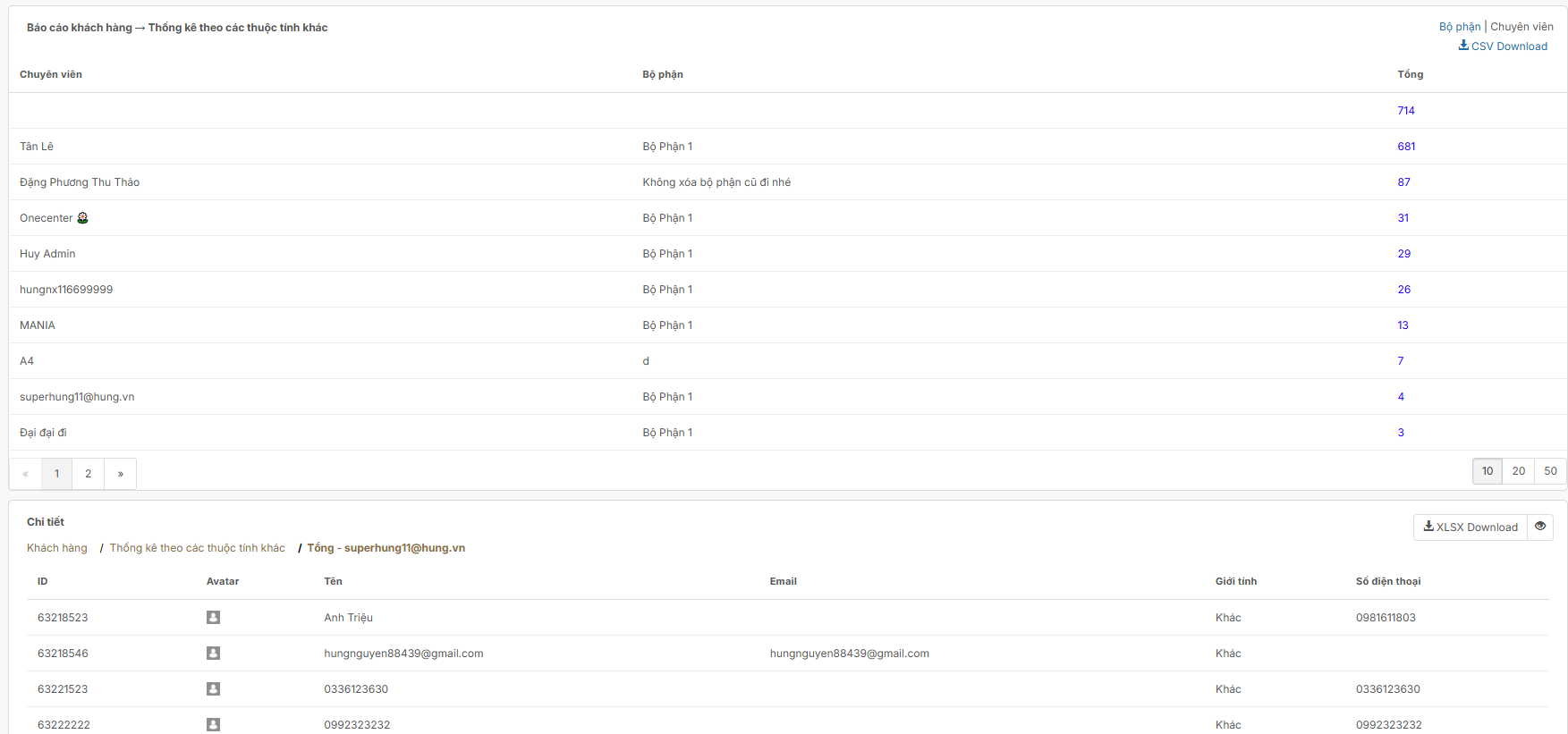Show 10 rows per page
This screenshot has width=1568, height=734.
(1487, 471)
